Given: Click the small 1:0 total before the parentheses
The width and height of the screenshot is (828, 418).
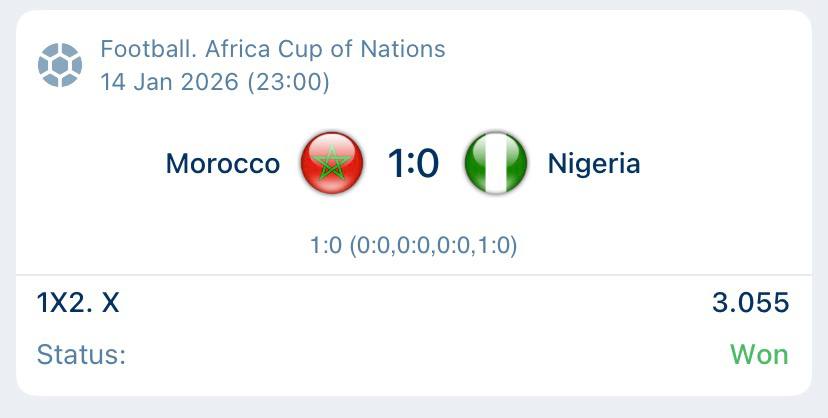Looking at the screenshot, I should coord(326,245).
